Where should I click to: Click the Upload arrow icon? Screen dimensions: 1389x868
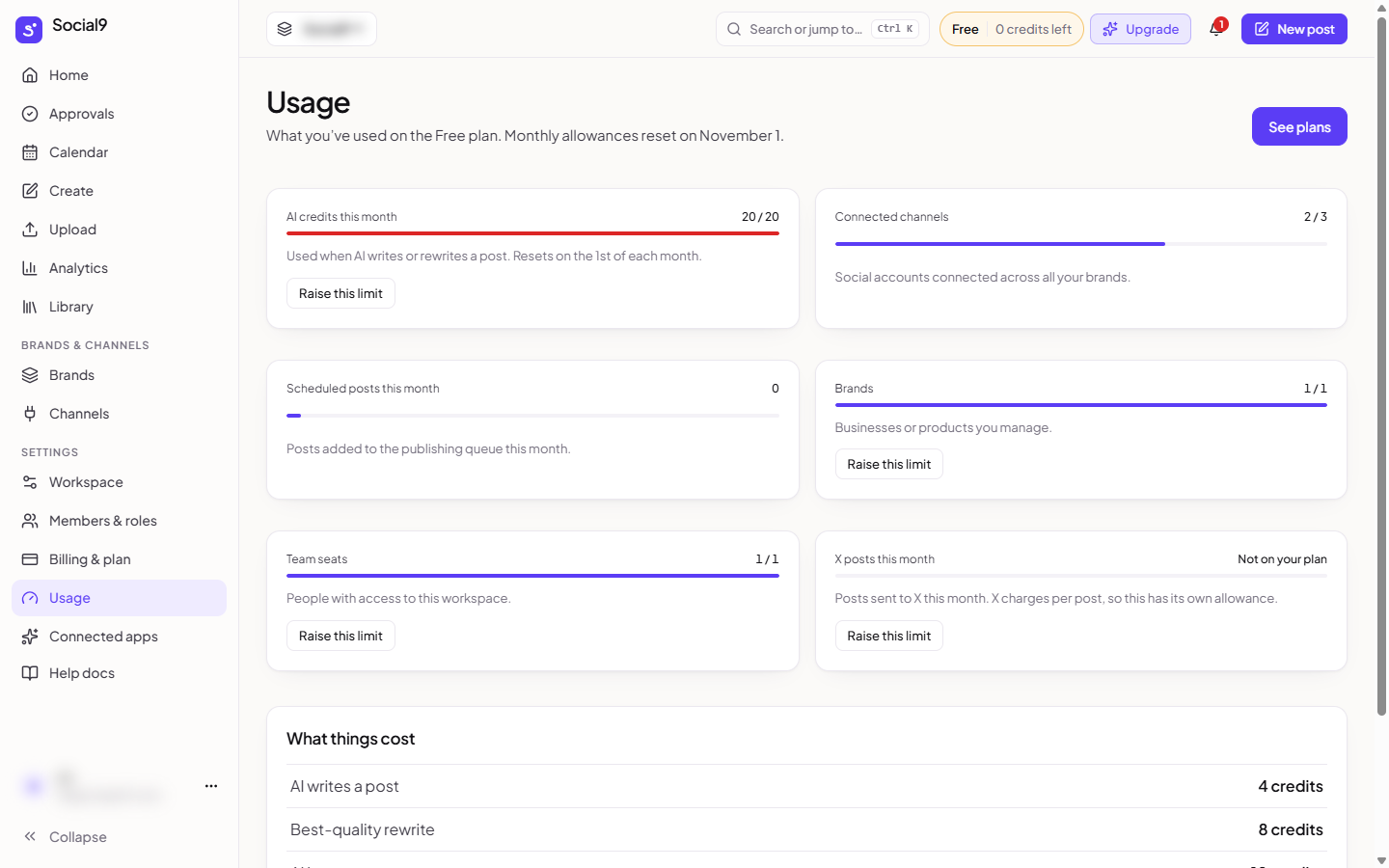pos(30,230)
